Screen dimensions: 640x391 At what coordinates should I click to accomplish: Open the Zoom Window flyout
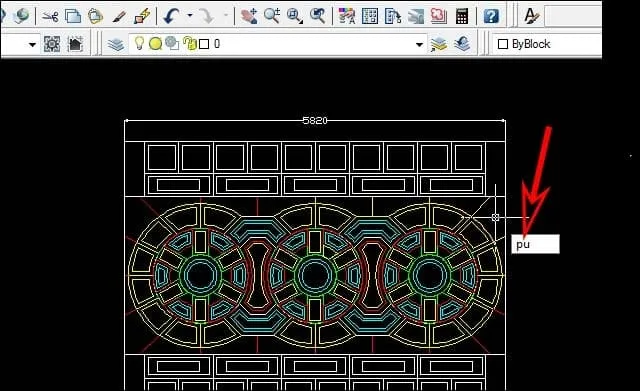[294, 16]
